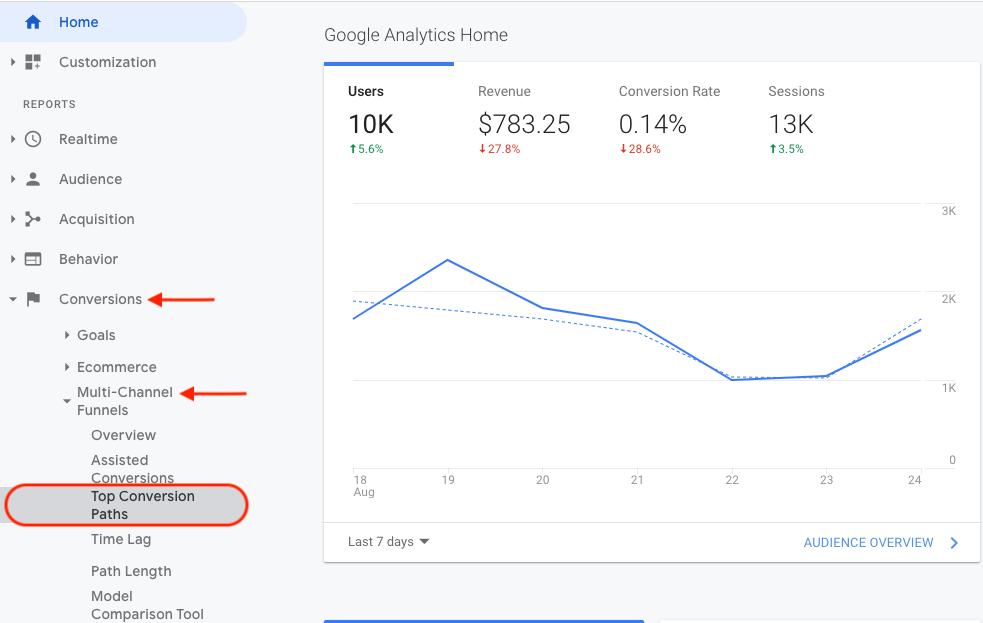This screenshot has width=983, height=623.
Task: Click the Behavior panel icon
Action: (33, 259)
